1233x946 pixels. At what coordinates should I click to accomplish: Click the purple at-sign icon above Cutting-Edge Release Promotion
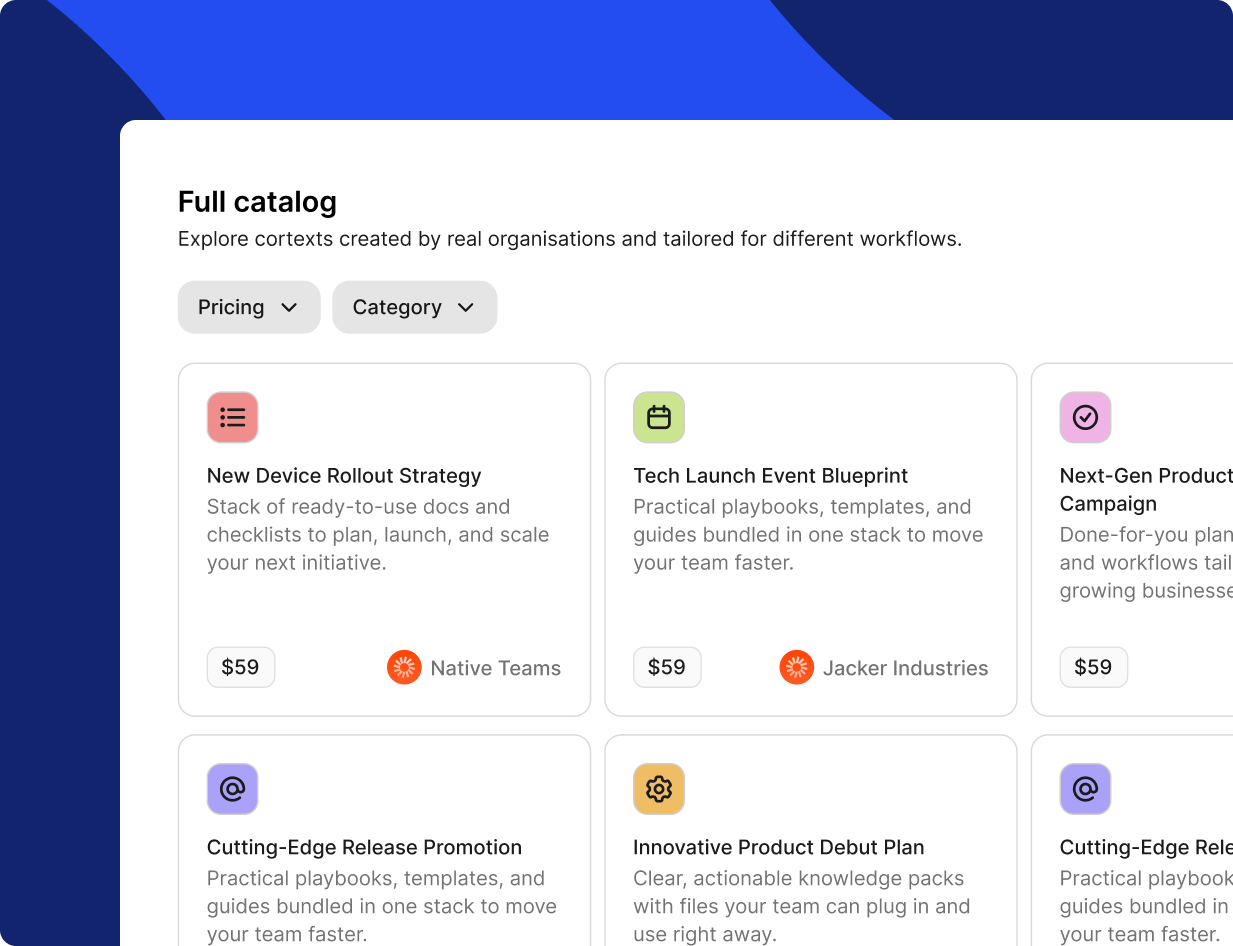tap(232, 789)
